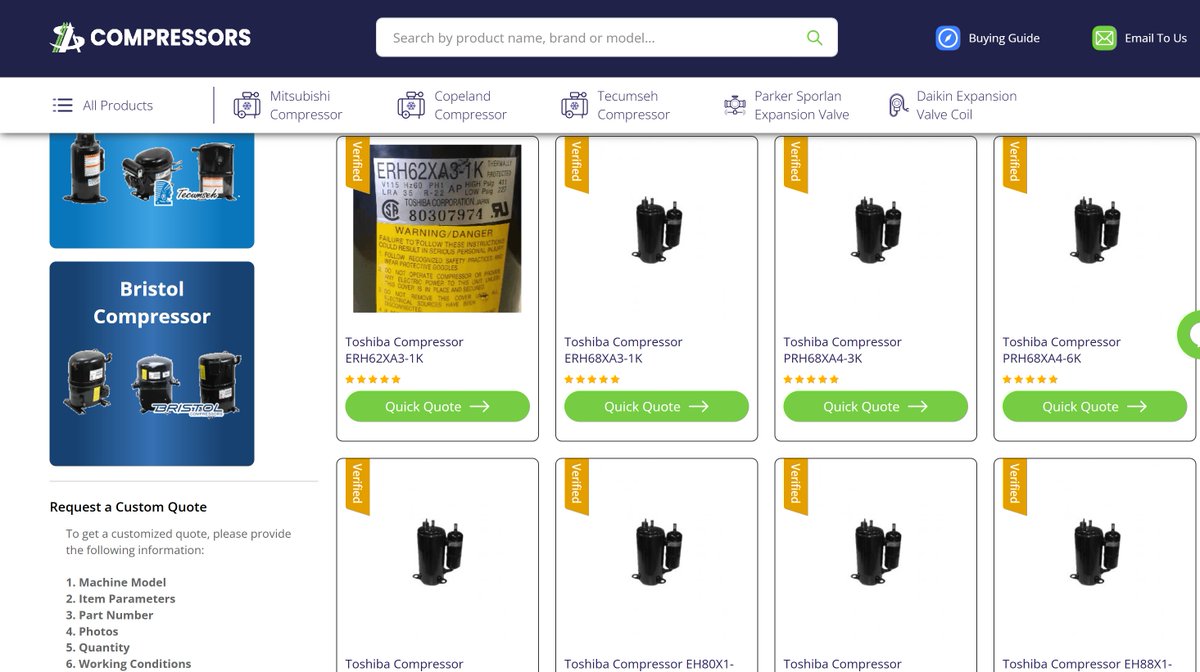Click the star rating under ERH62XA3-1K
Screen dimensions: 1200x672
373,379
